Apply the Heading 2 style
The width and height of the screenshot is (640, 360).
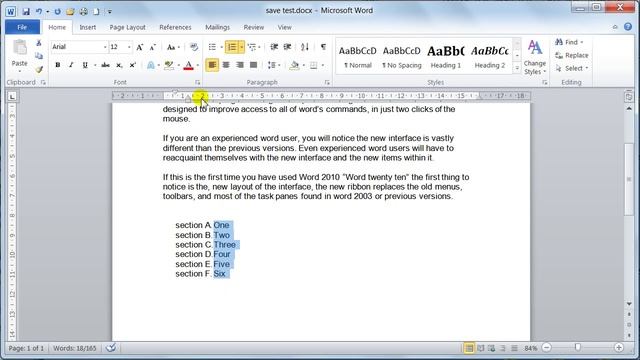pos(490,57)
